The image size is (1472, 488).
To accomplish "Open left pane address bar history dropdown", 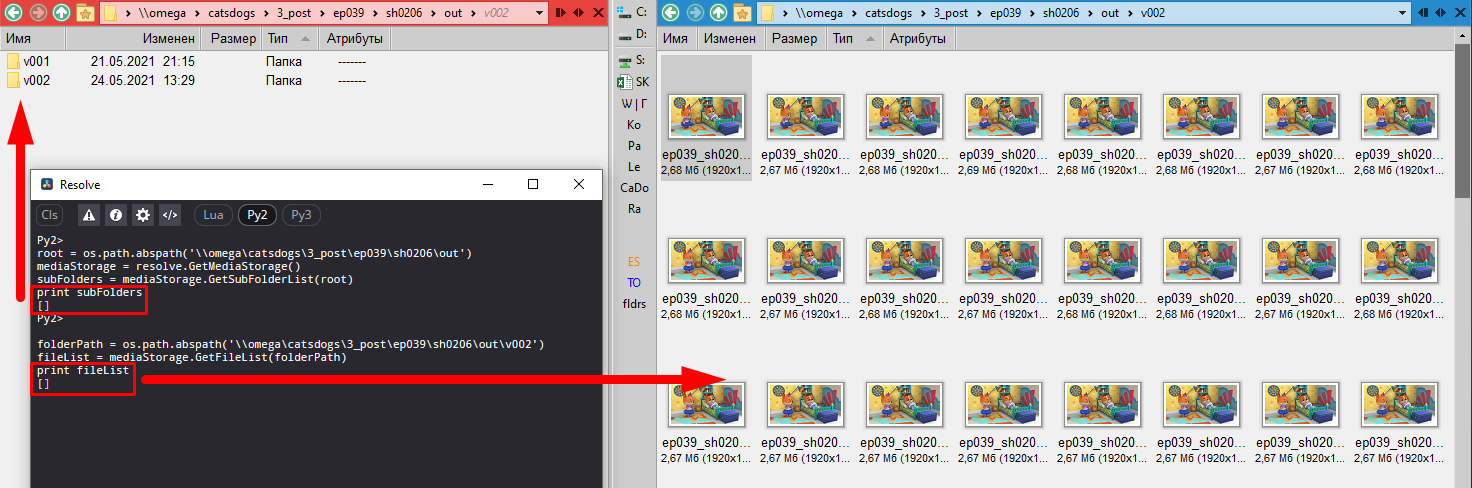I will point(540,13).
